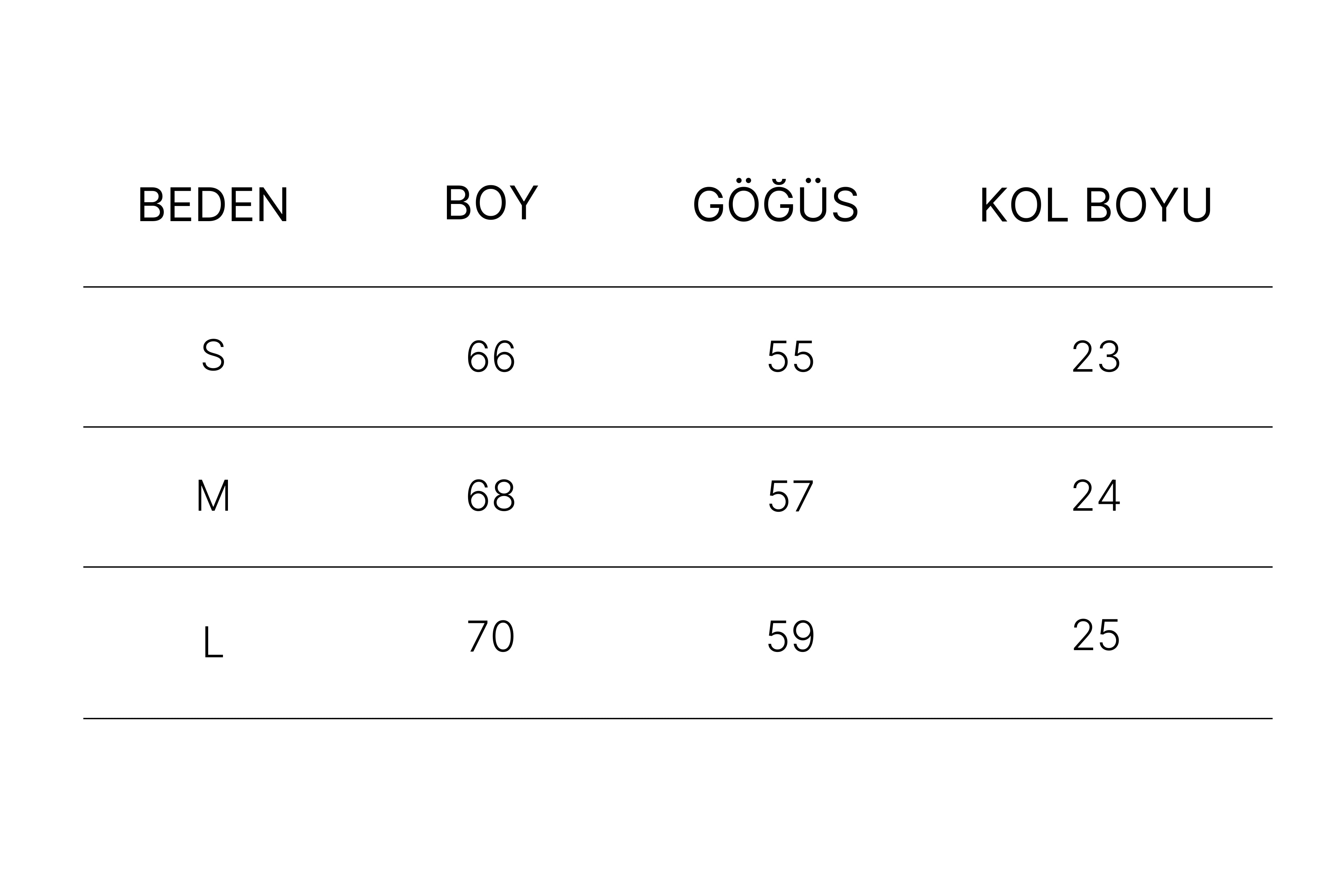Click the size S row label
Image resolution: width=1344 pixels, height=896 pixels.
click(214, 355)
